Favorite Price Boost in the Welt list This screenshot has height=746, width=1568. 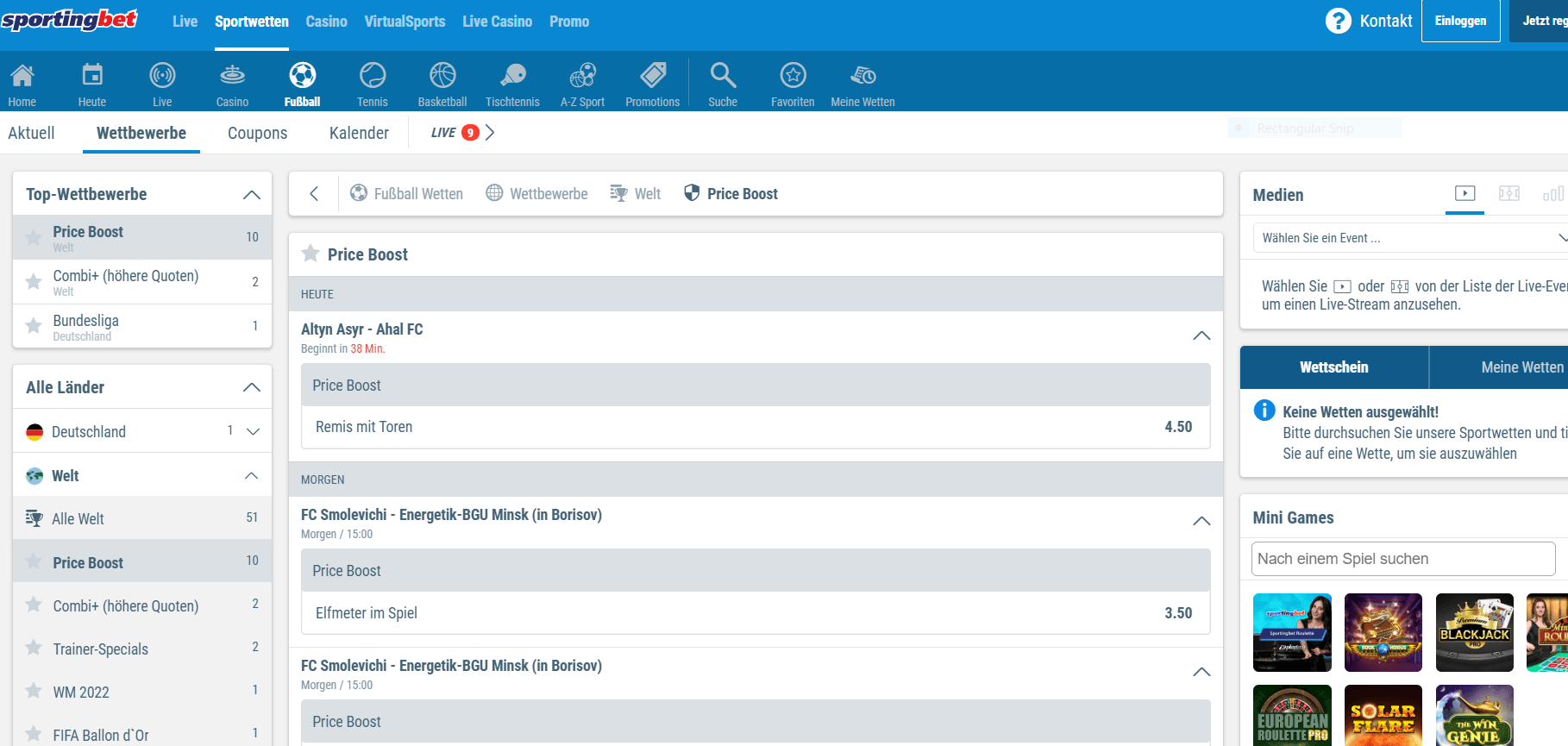pyautogui.click(x=34, y=561)
